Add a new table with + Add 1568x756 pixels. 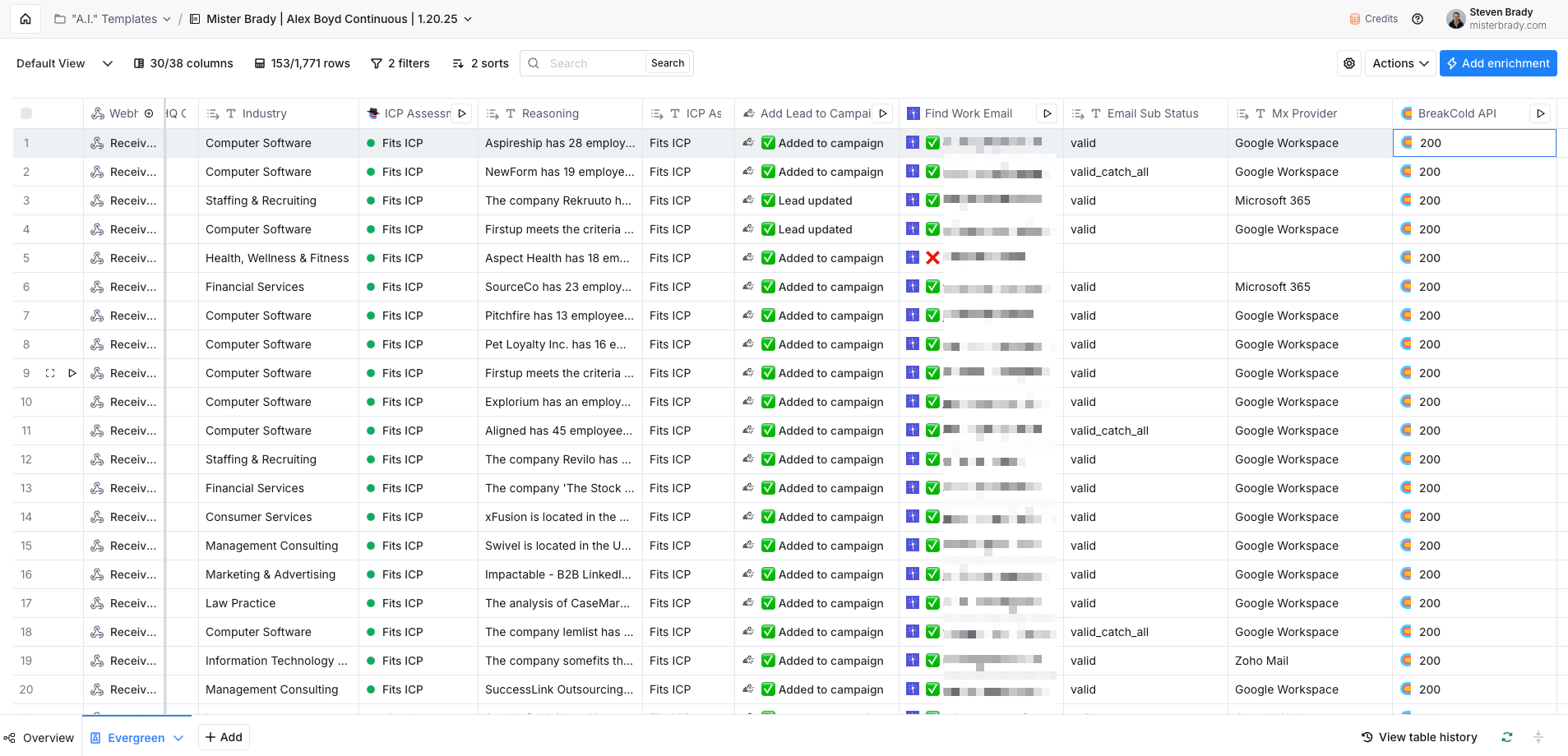(224, 737)
